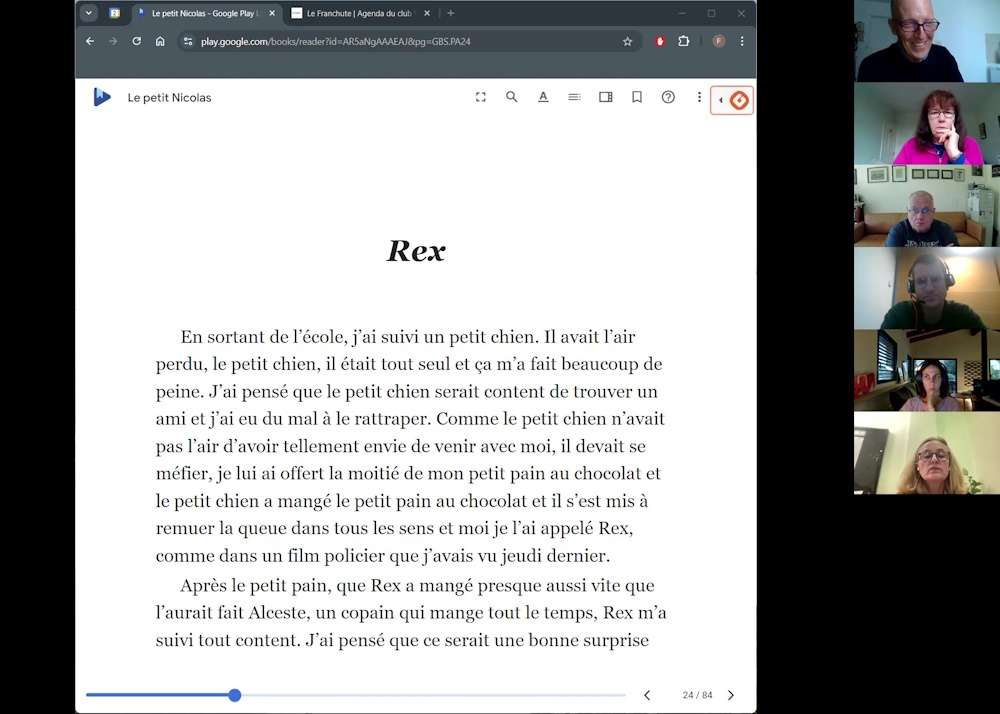Bookmark this page with the star icon
The height and width of the screenshot is (714, 1000).
[x=628, y=41]
